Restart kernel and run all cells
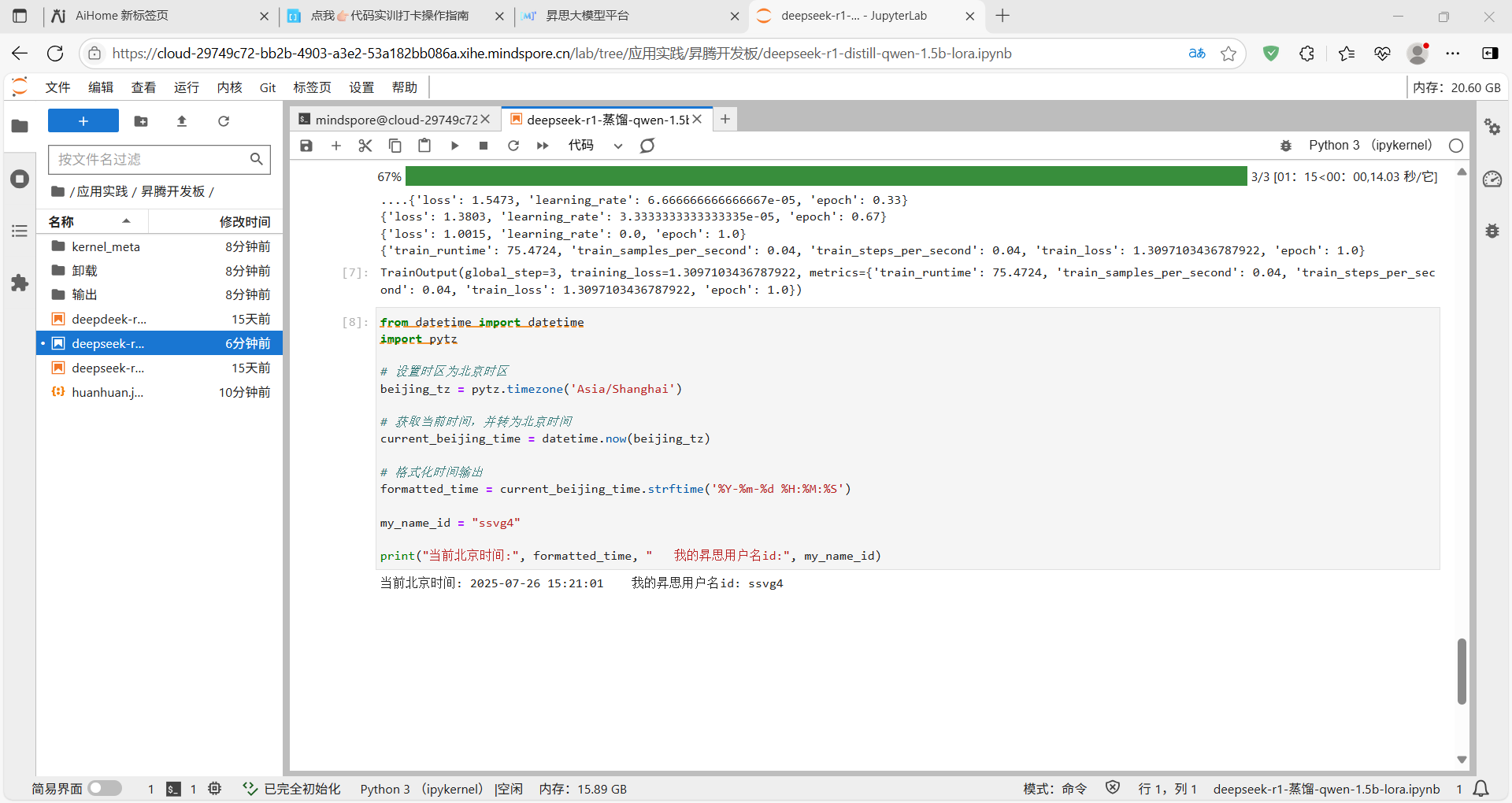The height and width of the screenshot is (803, 1512). pos(543,146)
